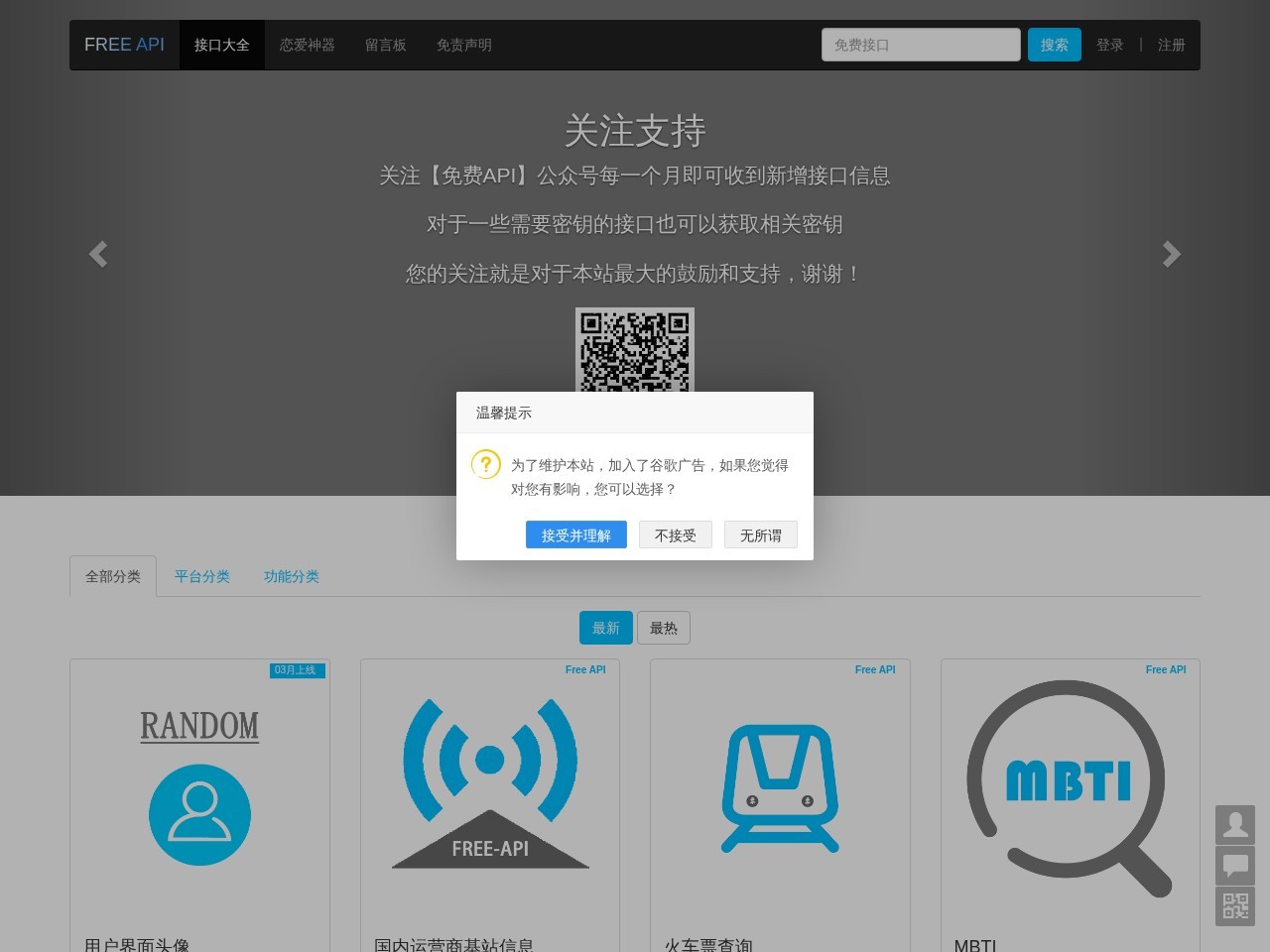The width and height of the screenshot is (1270, 952).
Task: Expand carousel with right chevron arrow
Action: pyautogui.click(x=1172, y=255)
